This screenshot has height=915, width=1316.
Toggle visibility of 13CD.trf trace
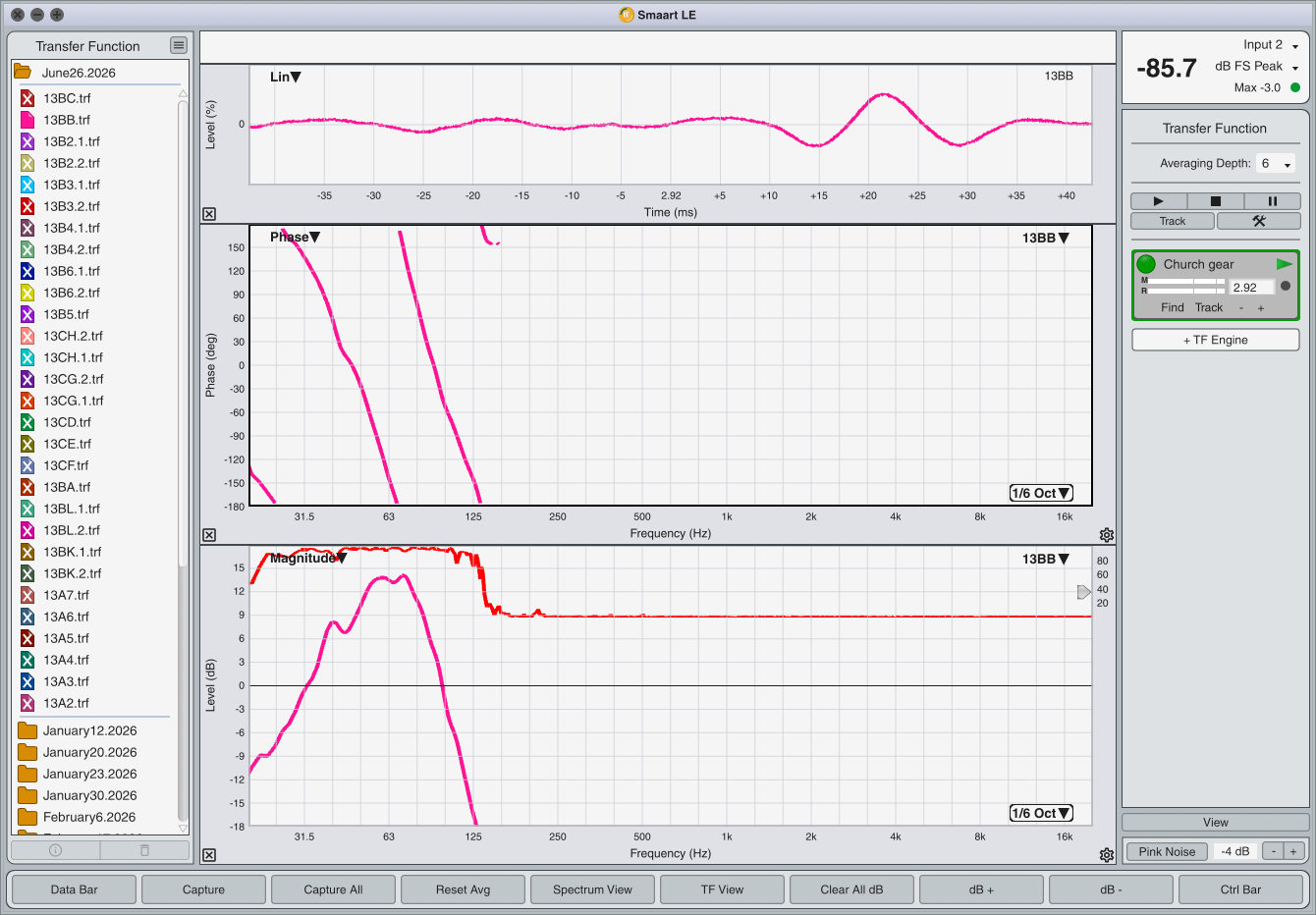[x=27, y=422]
